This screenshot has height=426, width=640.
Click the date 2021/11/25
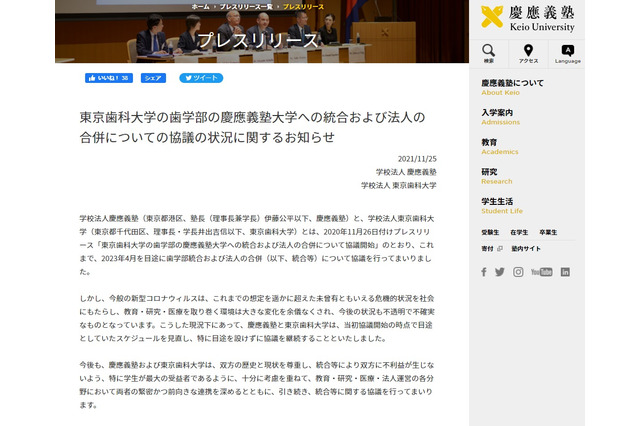coord(417,159)
